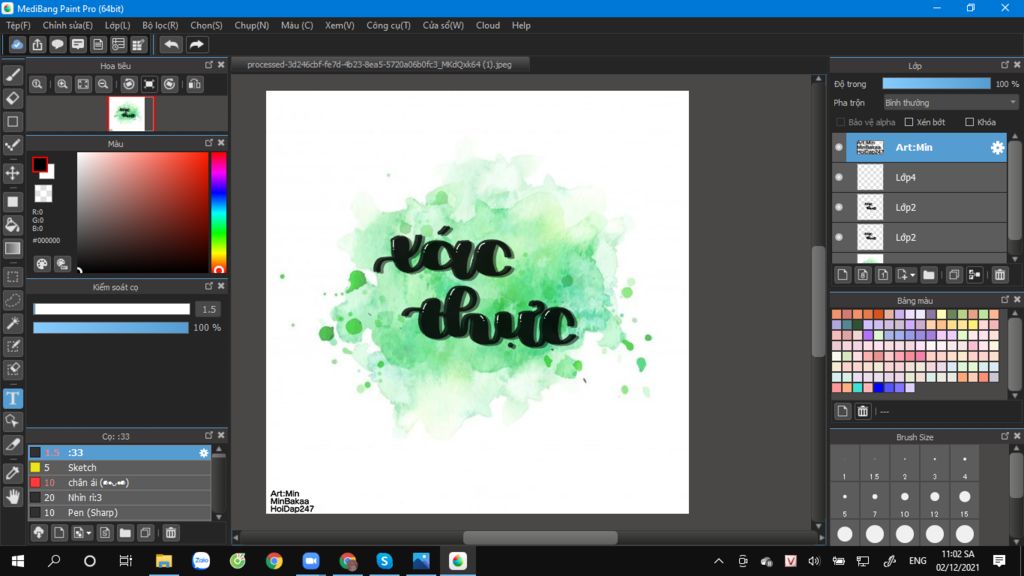Screen dimensions: 1024x576
Task: Enable Xén bớt checkbox
Action: [908, 122]
